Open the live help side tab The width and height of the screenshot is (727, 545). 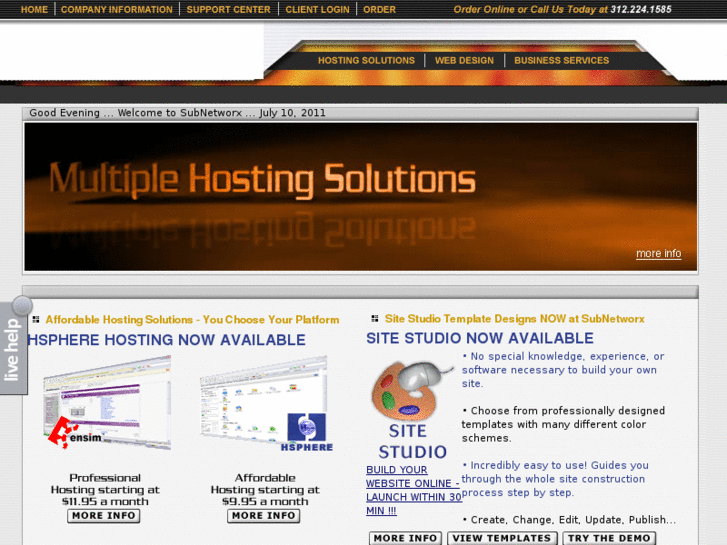(x=13, y=346)
